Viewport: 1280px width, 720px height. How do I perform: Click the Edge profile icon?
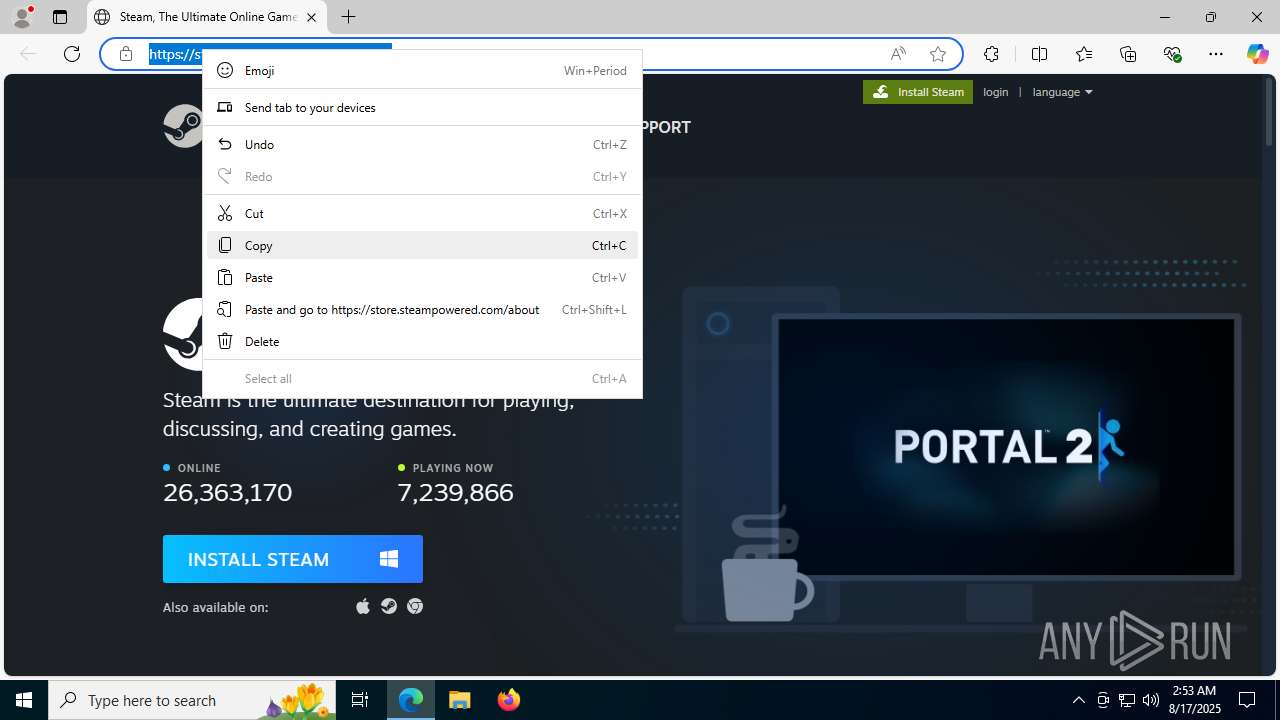coord(22,17)
